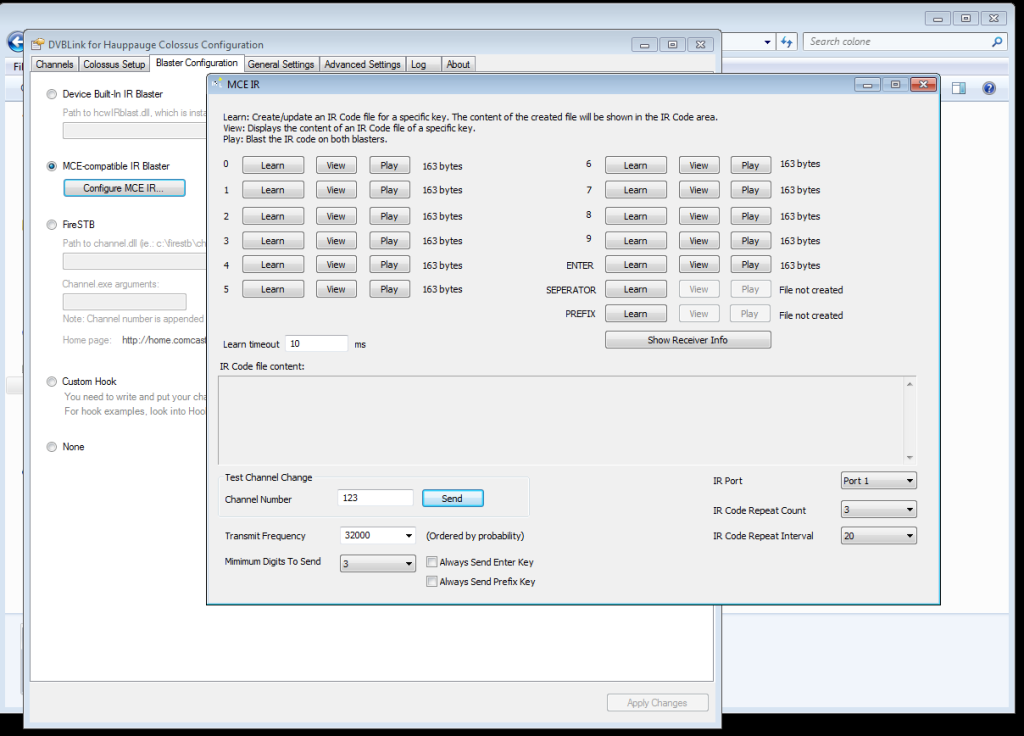
Task: Click the DVBLink window title bar icon
Action: coord(38,44)
